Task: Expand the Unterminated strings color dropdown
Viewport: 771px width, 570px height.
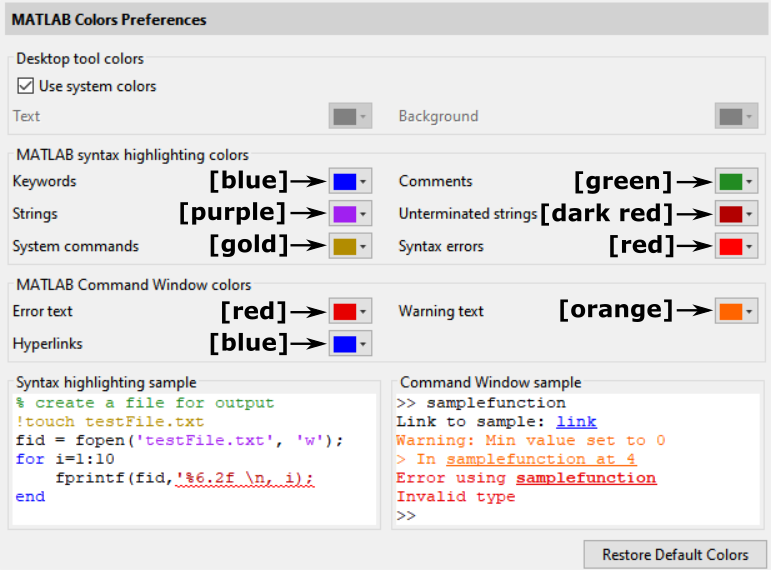Action: 736,214
